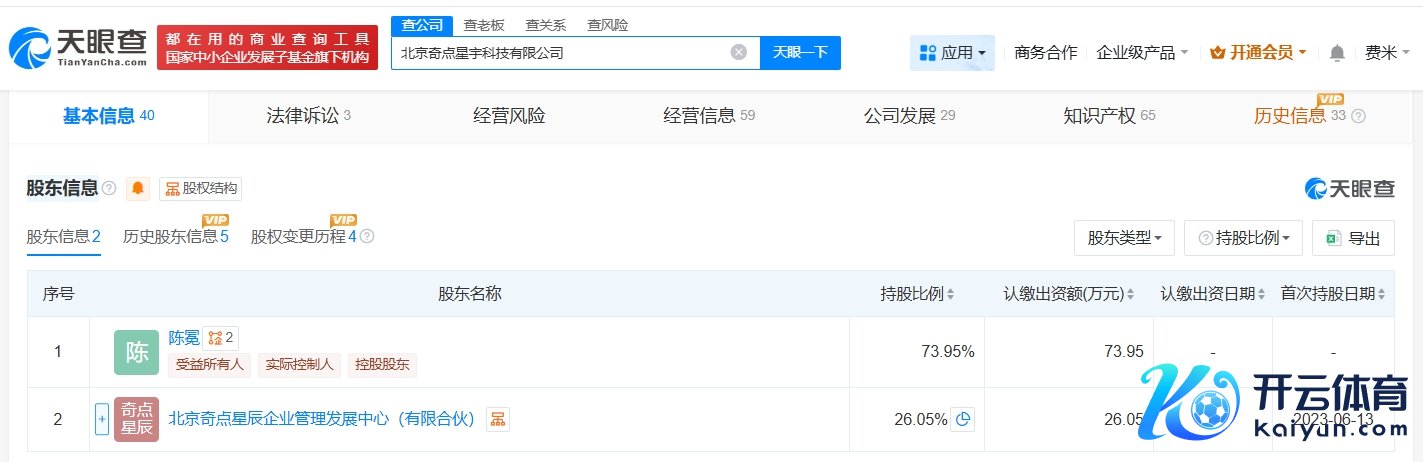This screenshot has height=462, width=1423.
Task: Click the company name search input field
Action: click(x=560, y=53)
